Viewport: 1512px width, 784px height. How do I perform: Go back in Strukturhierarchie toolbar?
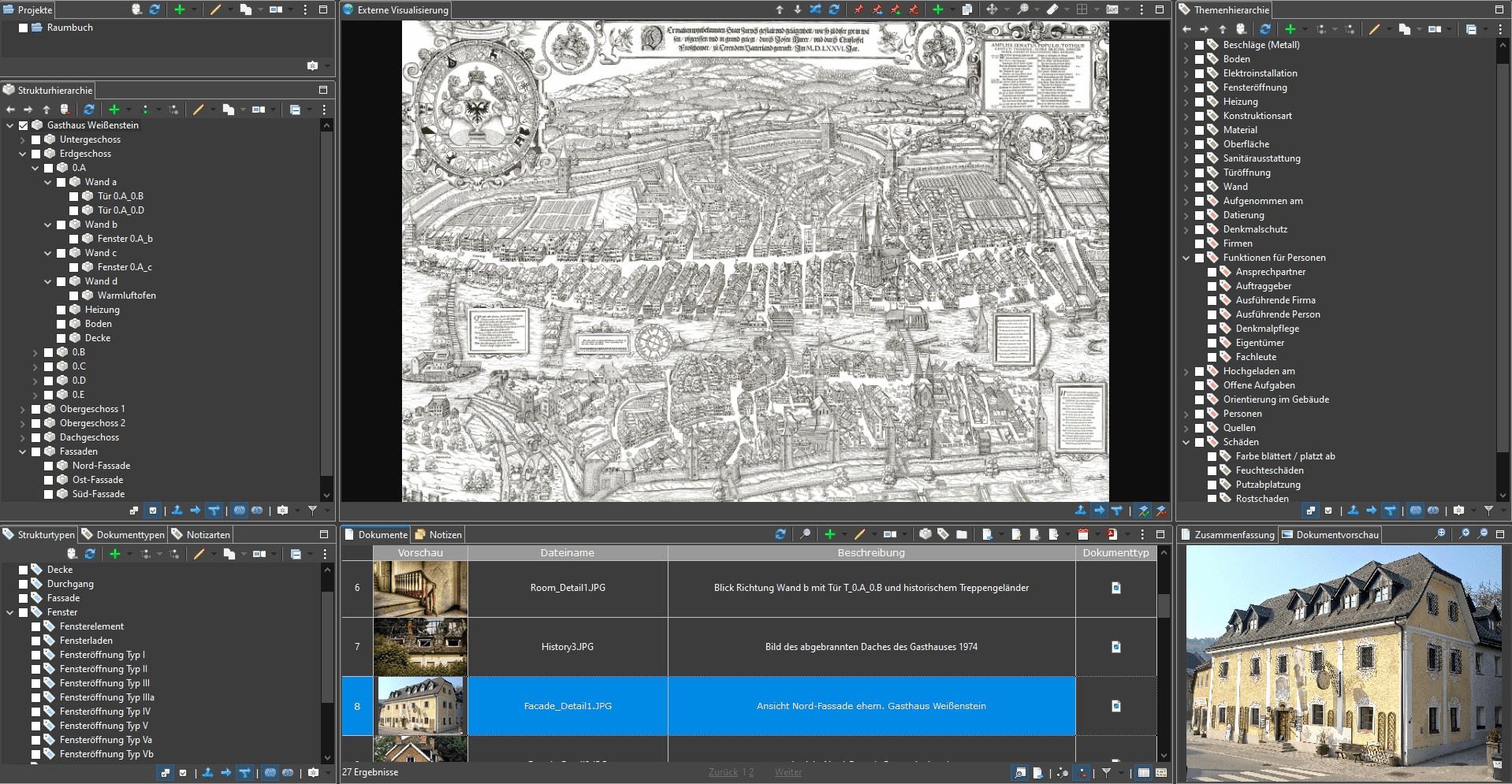10,110
